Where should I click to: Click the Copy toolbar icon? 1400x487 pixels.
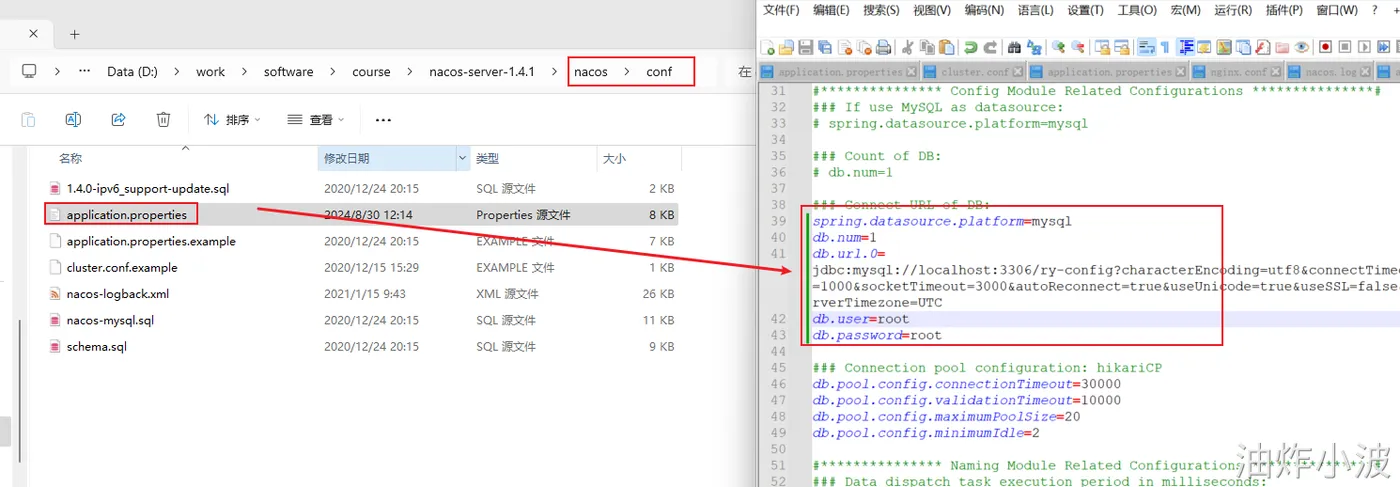927,47
